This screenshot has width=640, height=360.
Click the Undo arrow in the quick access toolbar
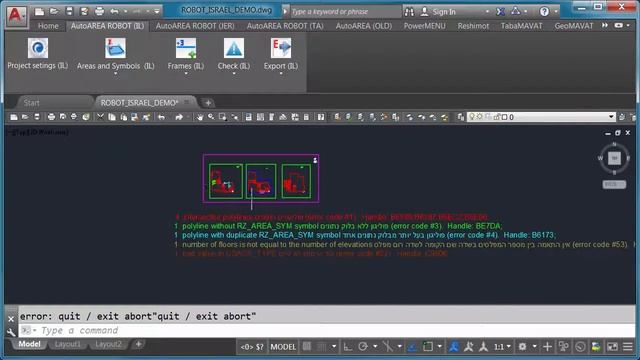(x=115, y=11)
